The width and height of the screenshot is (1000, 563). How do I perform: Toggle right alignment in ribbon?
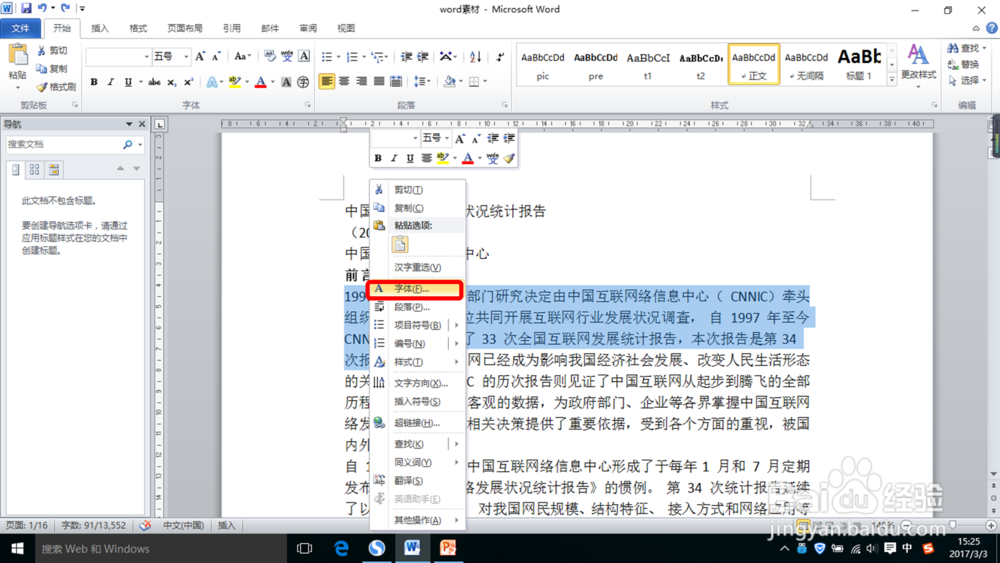pos(362,82)
